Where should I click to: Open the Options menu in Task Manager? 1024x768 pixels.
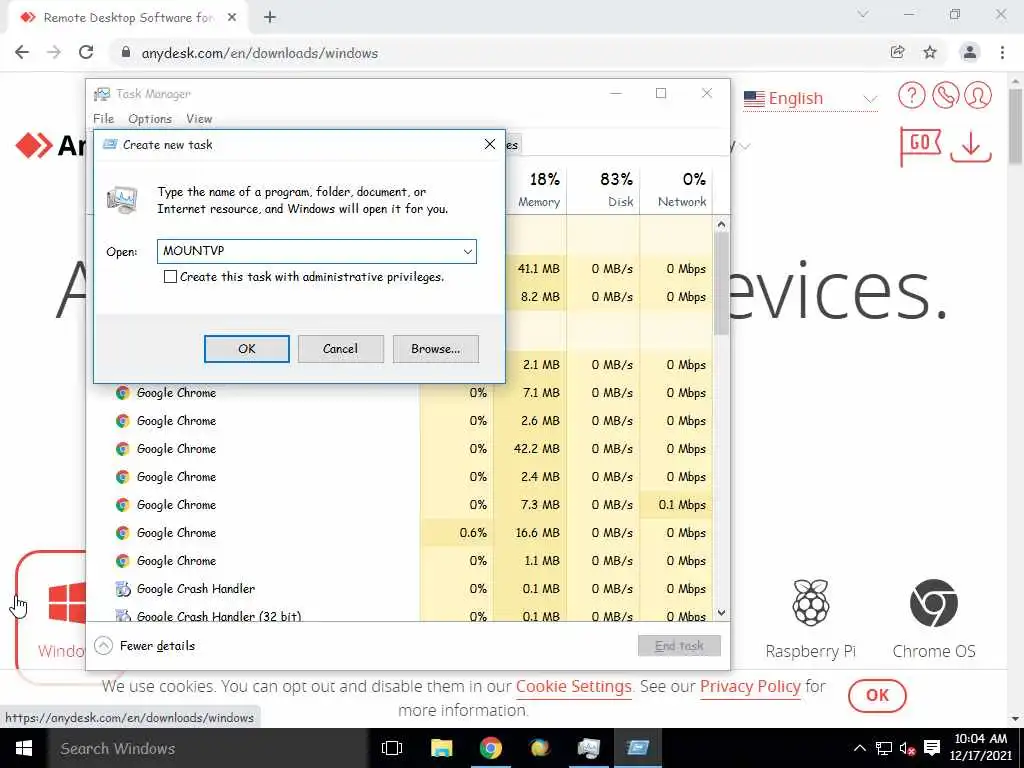coord(150,119)
